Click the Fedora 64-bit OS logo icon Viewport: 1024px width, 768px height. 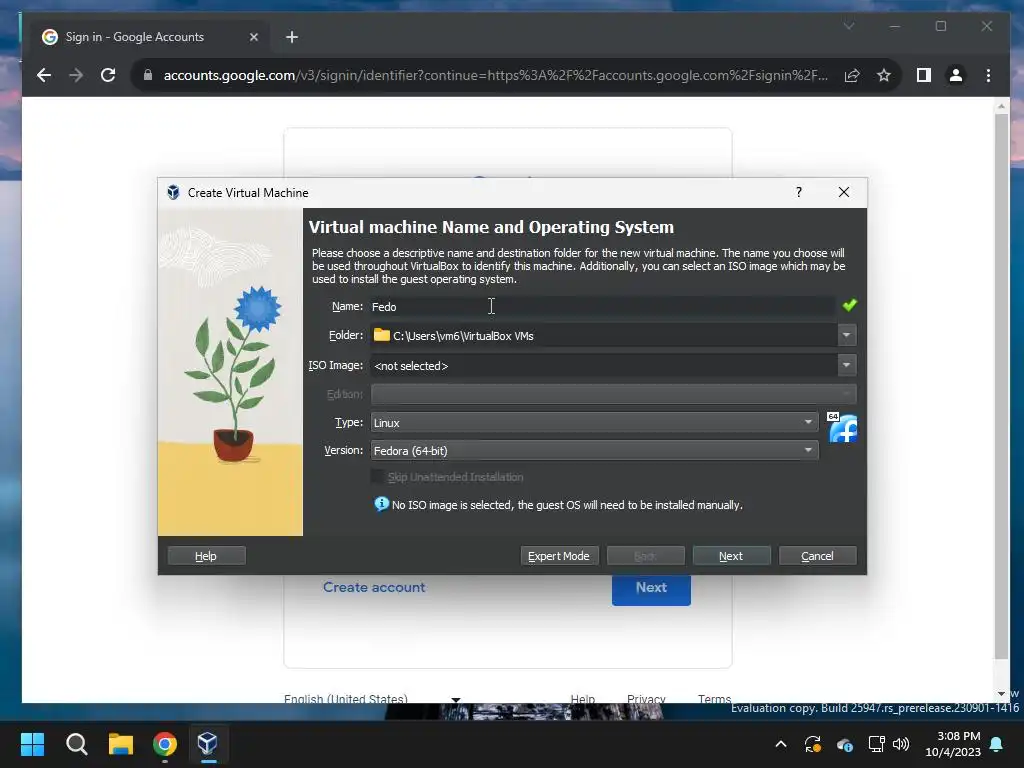point(842,428)
